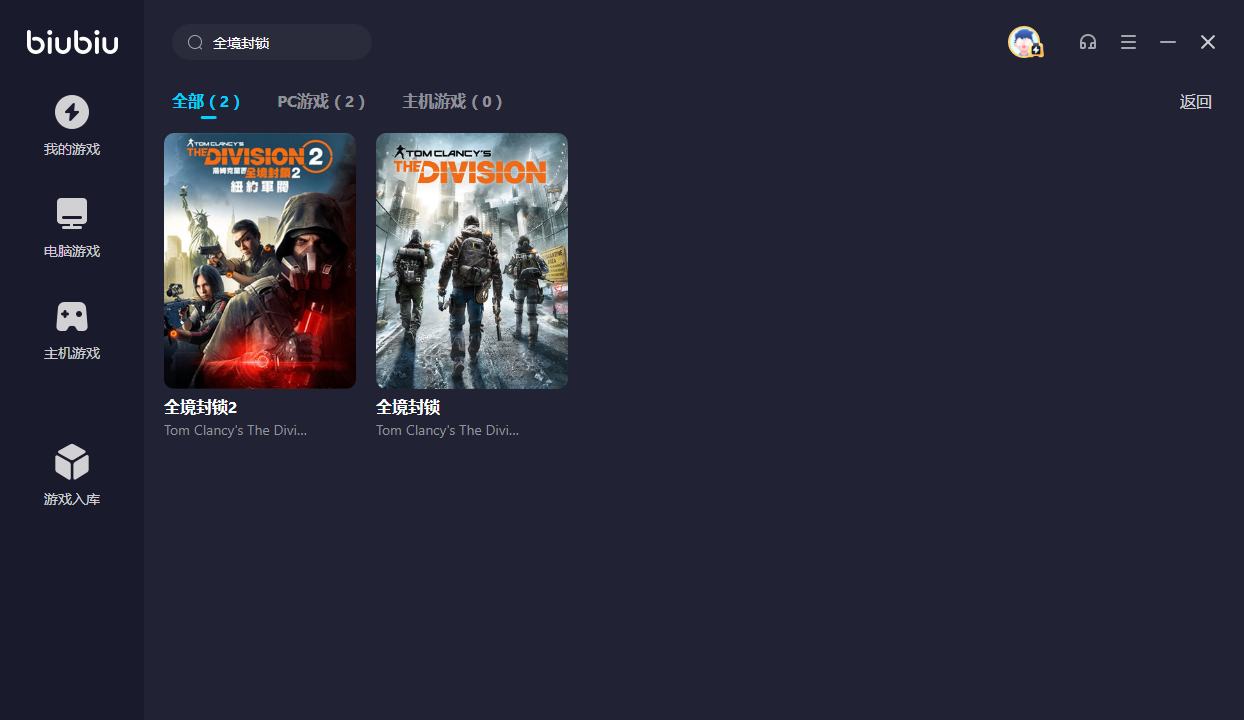Click the 全境封锁 title under second cover
1244x720 pixels.
pyautogui.click(x=408, y=408)
